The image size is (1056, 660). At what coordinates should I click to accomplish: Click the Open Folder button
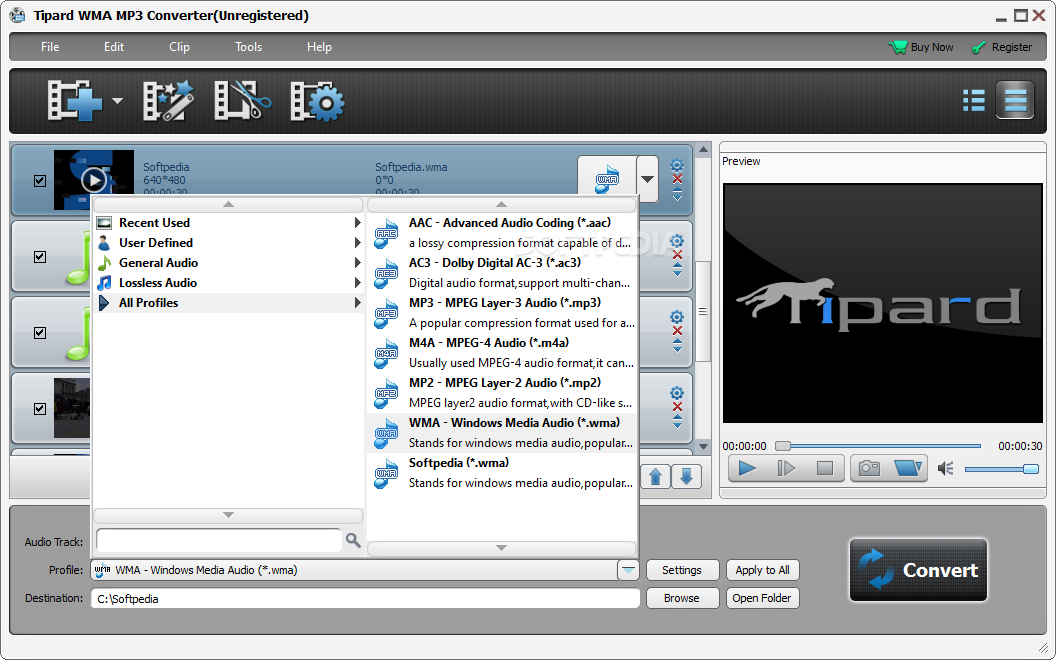pos(762,598)
